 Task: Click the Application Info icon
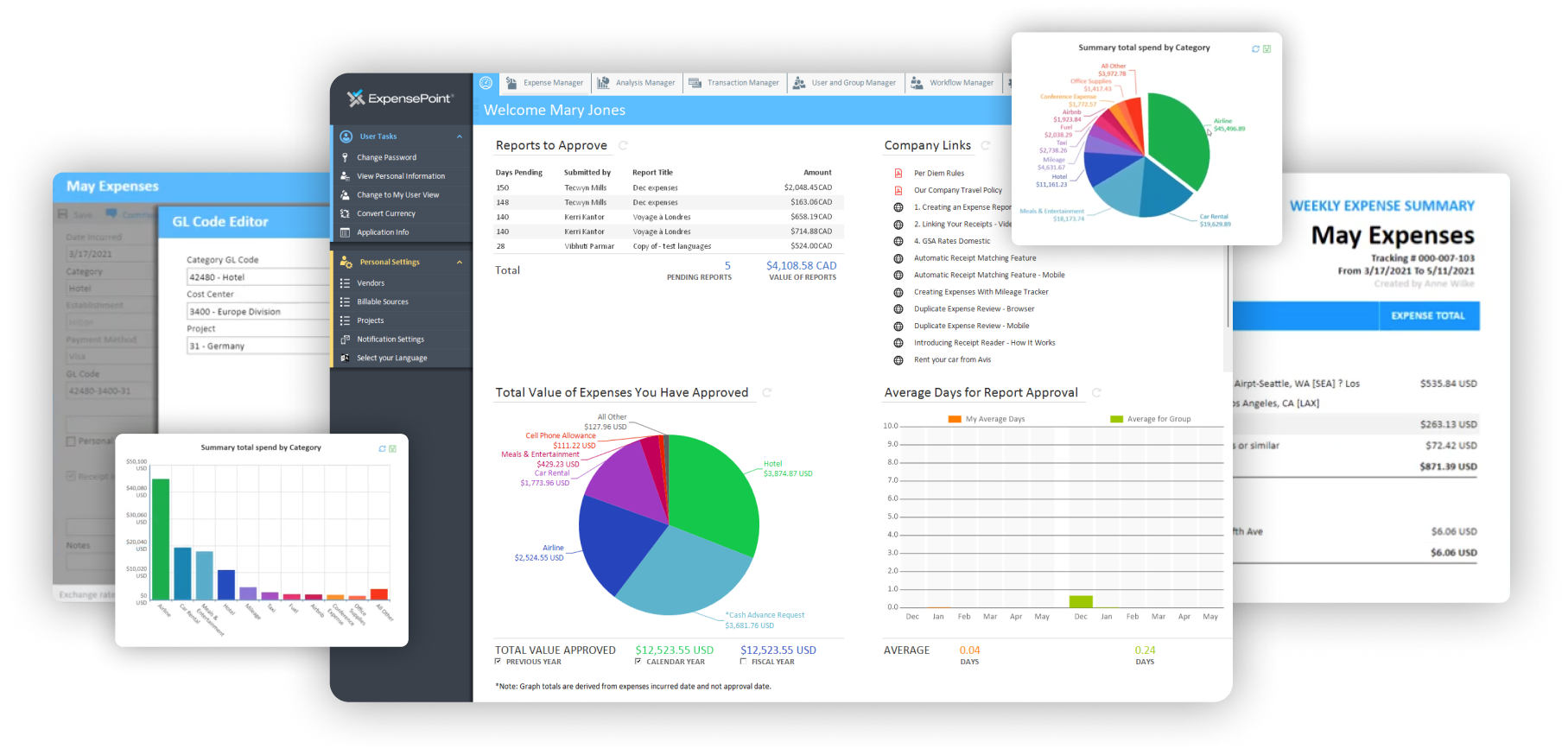(345, 232)
